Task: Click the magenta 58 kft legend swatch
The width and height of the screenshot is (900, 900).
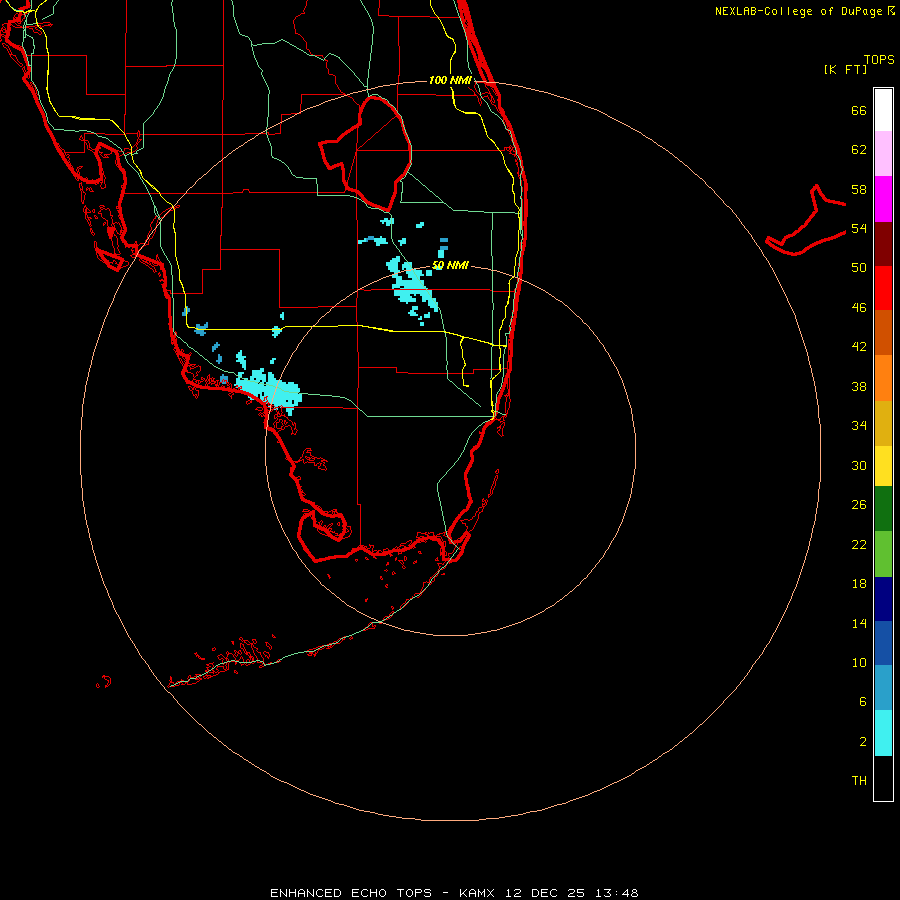Action: click(883, 199)
